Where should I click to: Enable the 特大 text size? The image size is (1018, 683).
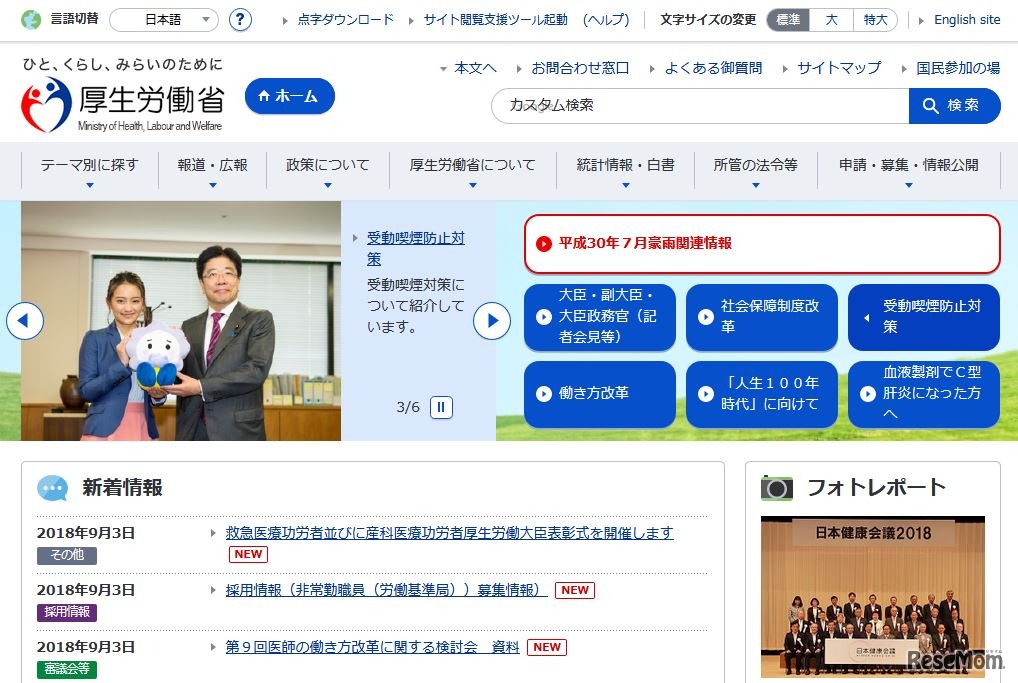[x=875, y=19]
